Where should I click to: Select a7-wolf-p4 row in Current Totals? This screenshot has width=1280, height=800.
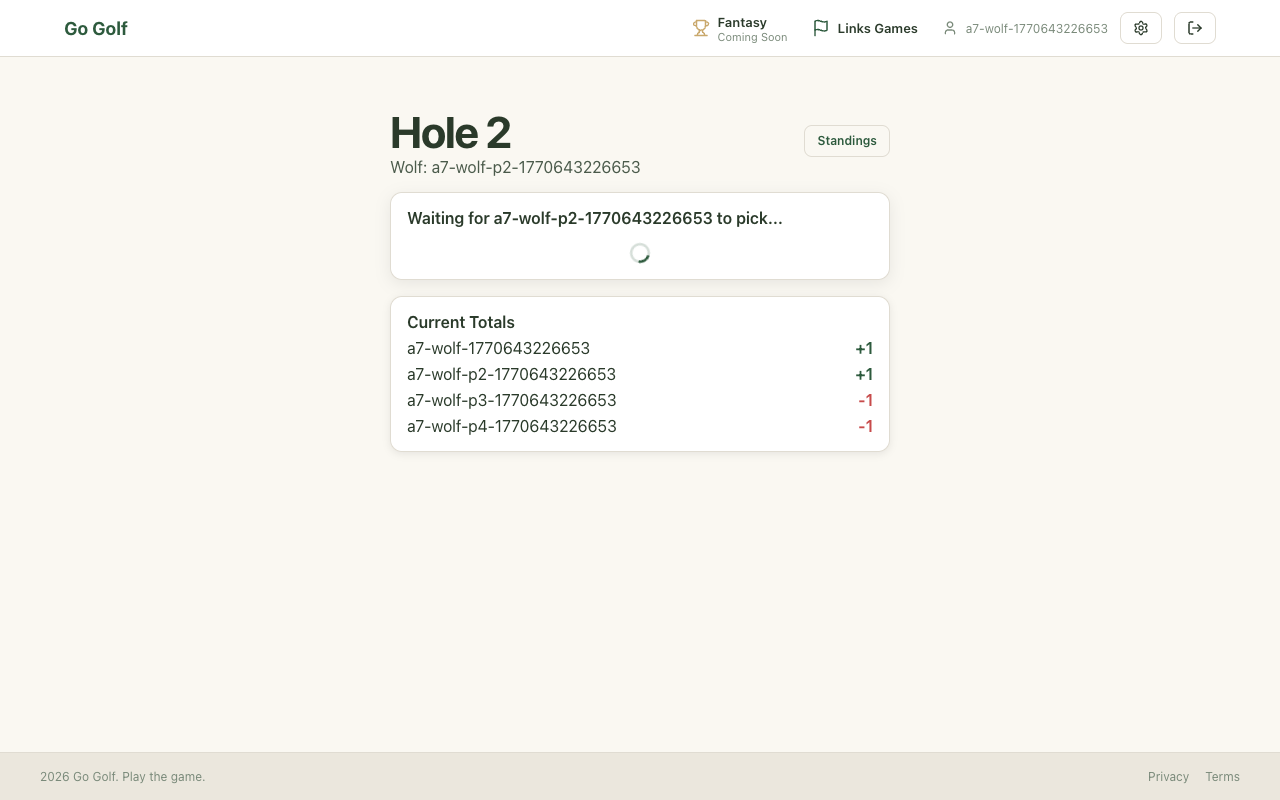pos(511,426)
